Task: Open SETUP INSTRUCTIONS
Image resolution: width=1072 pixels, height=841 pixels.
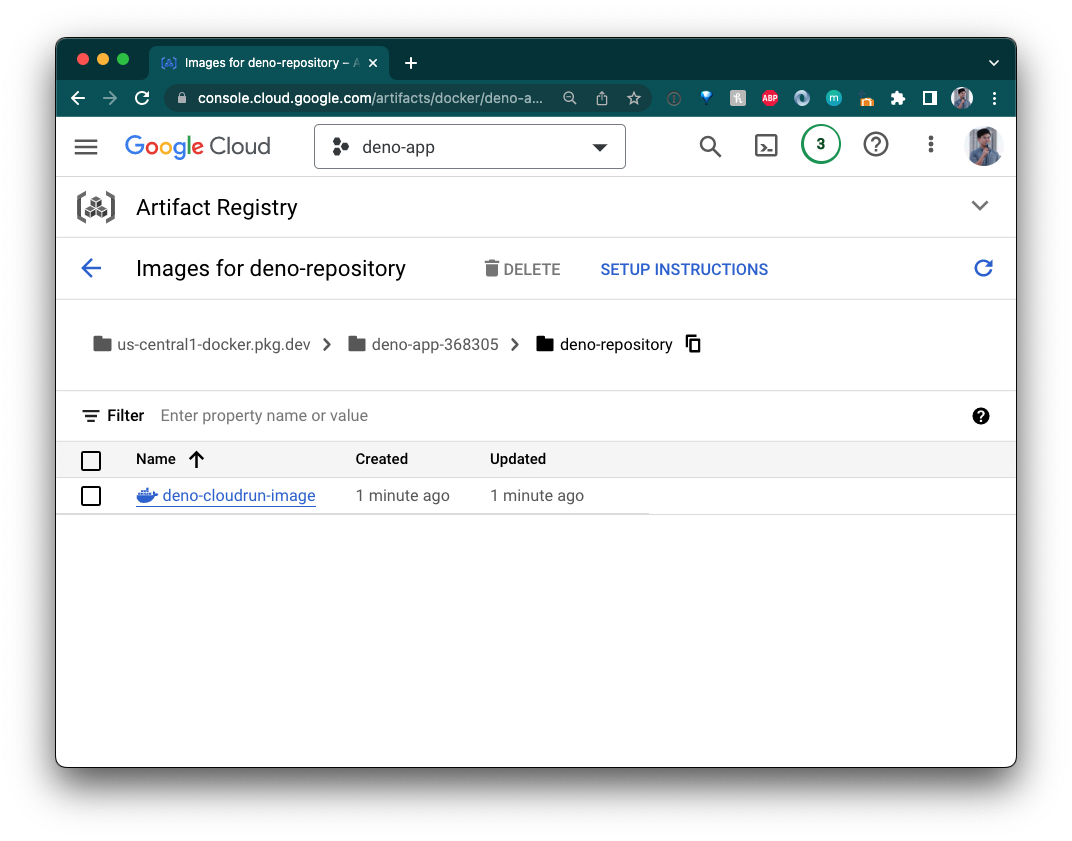Action: point(684,269)
